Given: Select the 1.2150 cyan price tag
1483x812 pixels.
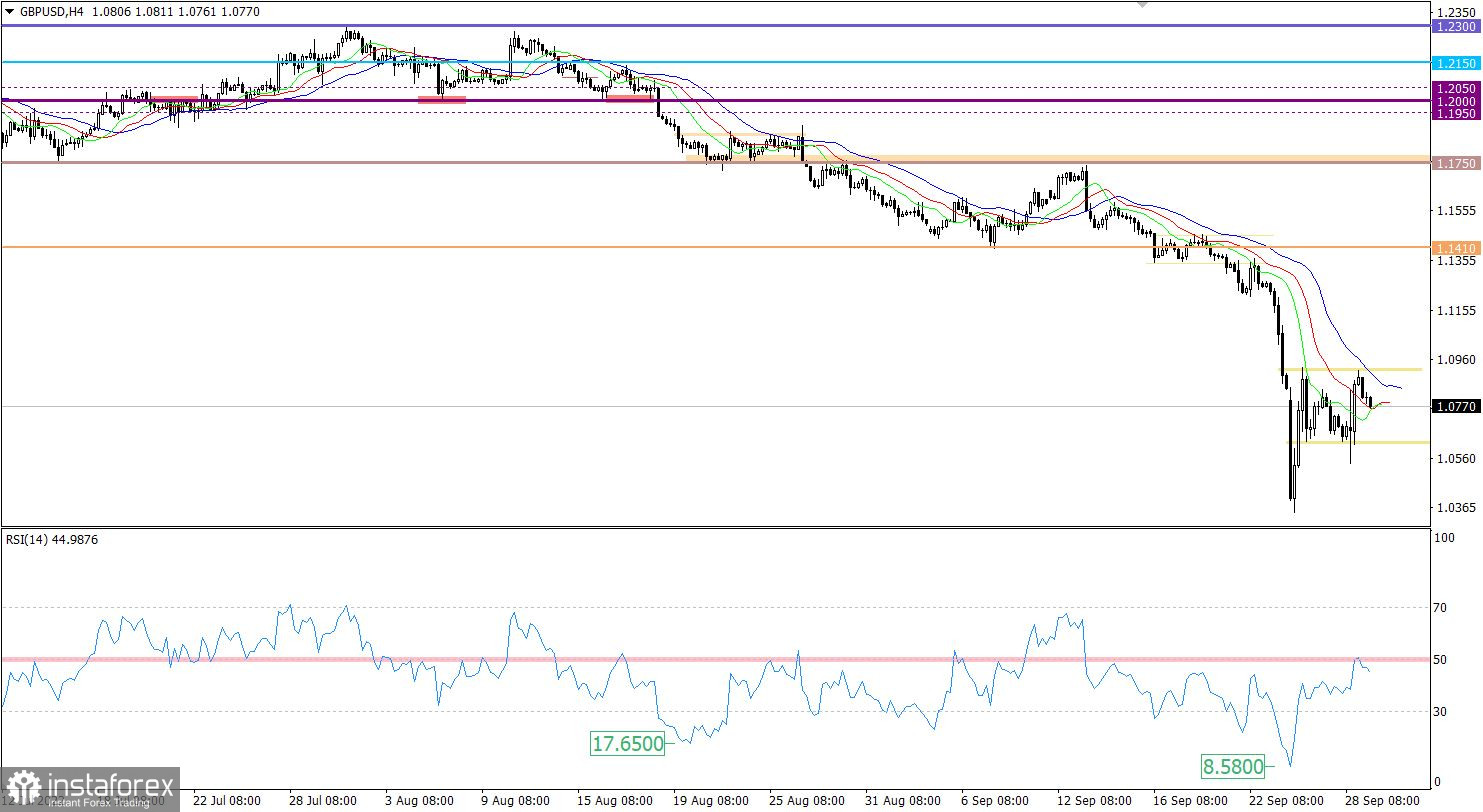Looking at the screenshot, I should point(1455,63).
